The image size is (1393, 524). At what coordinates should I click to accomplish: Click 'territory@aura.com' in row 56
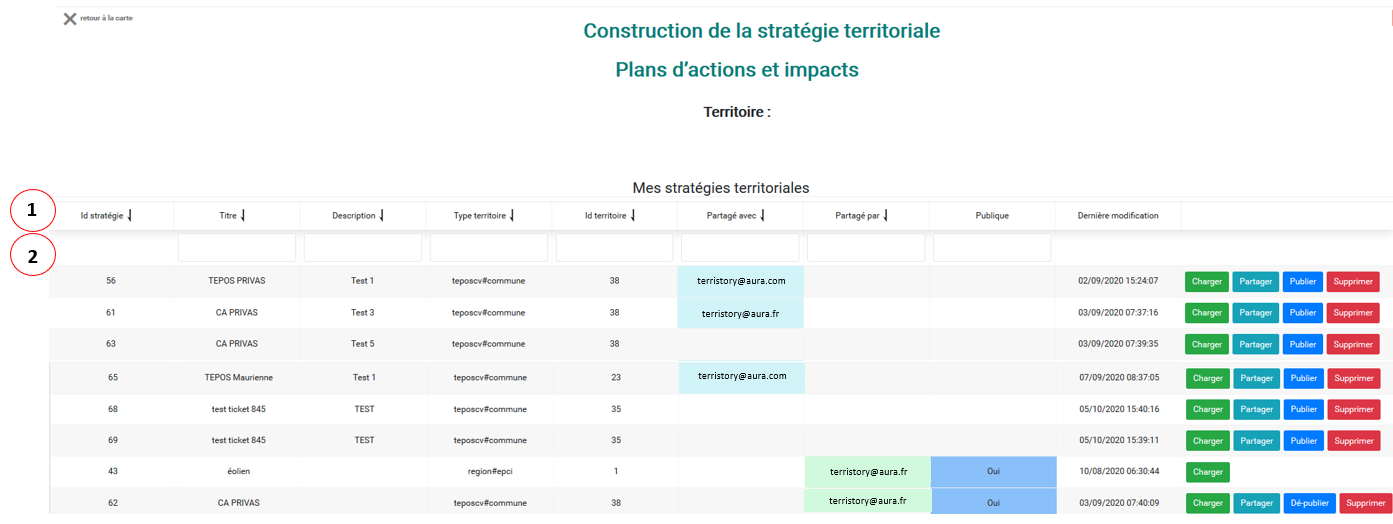click(x=741, y=281)
